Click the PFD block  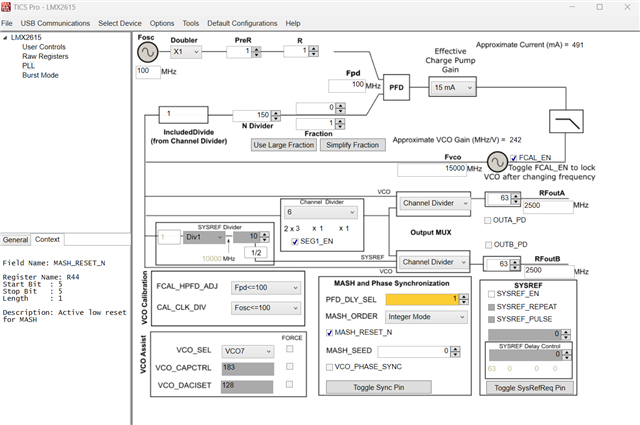tap(396, 87)
